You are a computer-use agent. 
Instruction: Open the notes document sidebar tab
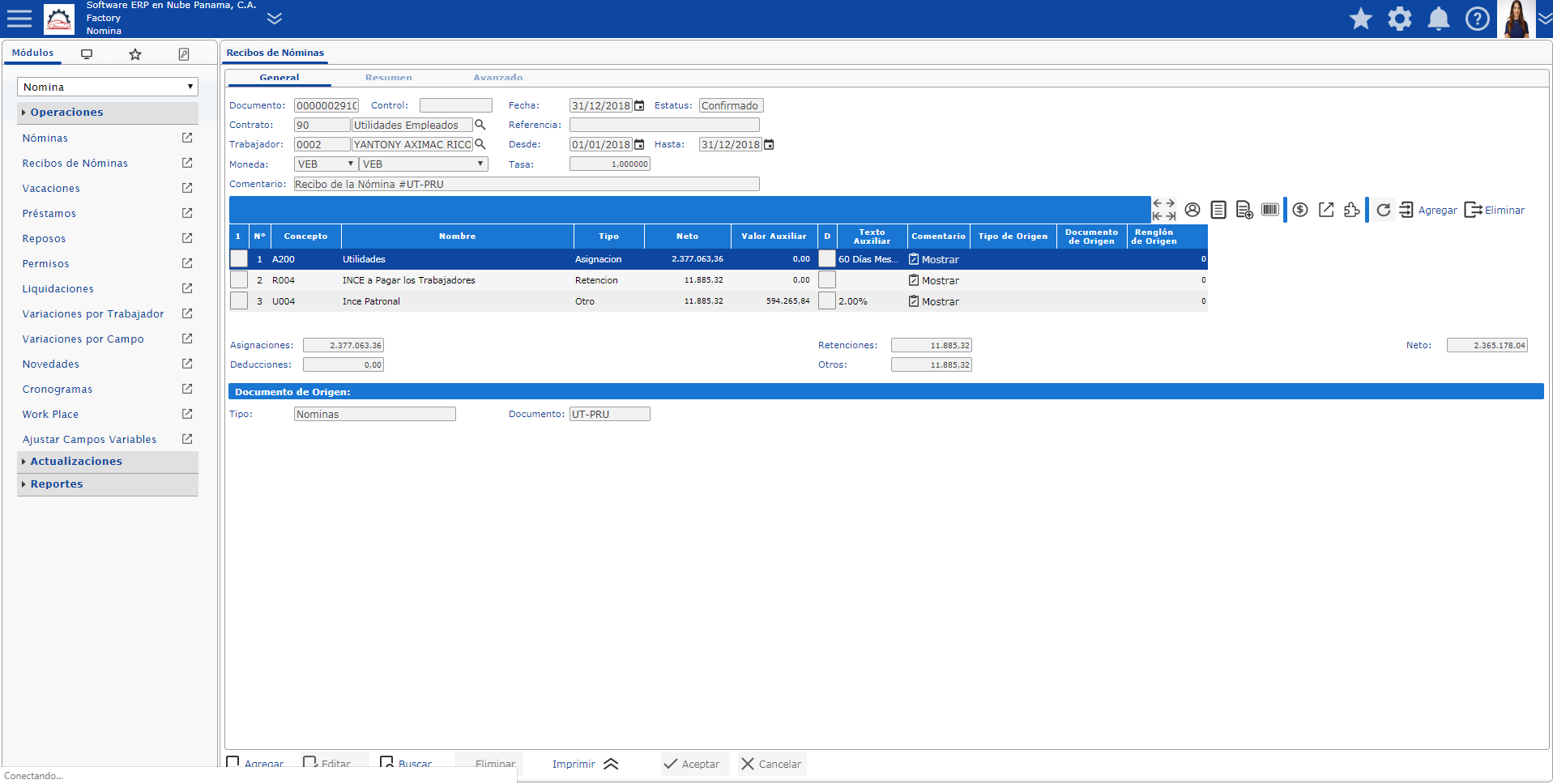click(184, 54)
